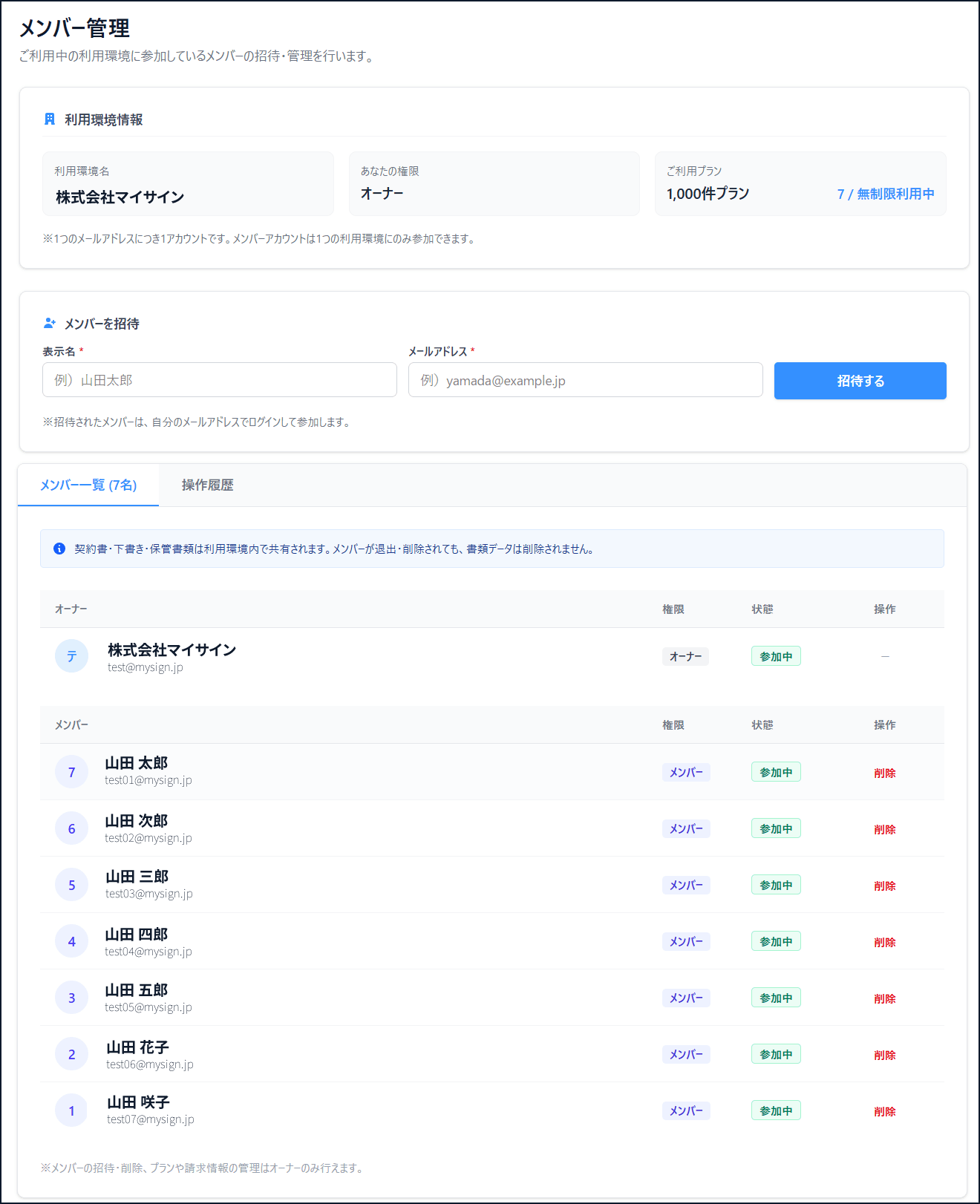
Task: Click the info icon in the blue notice banner
Action: click(59, 549)
